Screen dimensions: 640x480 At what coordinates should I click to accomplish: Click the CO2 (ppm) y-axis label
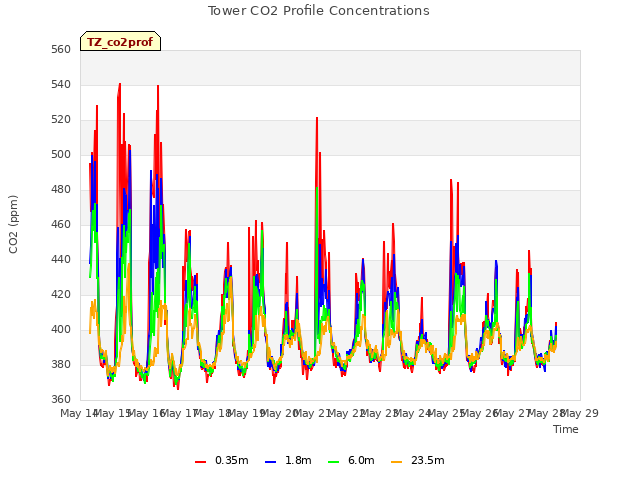pyautogui.click(x=13, y=224)
